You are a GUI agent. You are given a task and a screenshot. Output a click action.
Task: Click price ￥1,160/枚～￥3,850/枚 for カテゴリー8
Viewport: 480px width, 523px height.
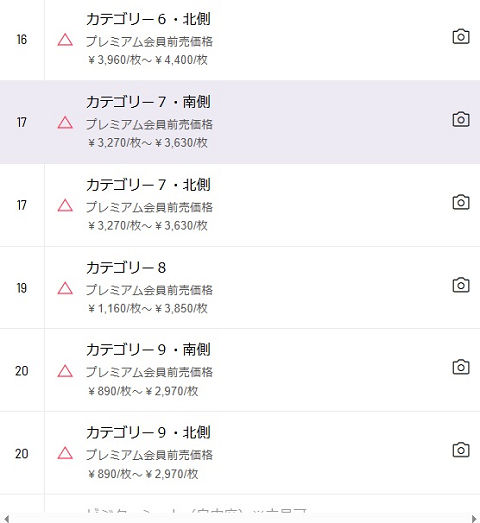click(148, 308)
